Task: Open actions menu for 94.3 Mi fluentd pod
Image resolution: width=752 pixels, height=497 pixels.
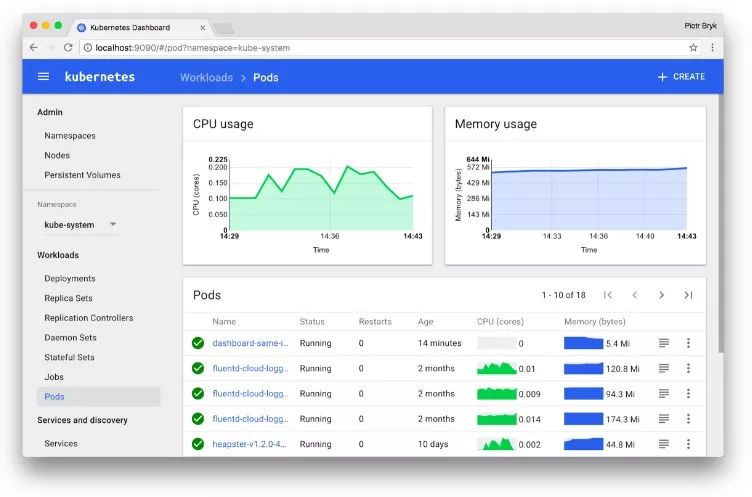Action: click(688, 393)
